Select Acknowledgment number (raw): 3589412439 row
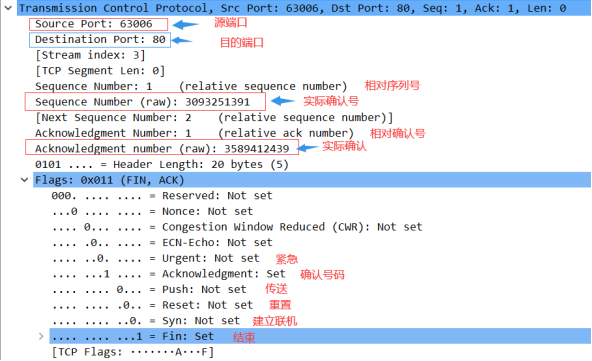The width and height of the screenshot is (592, 361). pyautogui.click(x=162, y=149)
